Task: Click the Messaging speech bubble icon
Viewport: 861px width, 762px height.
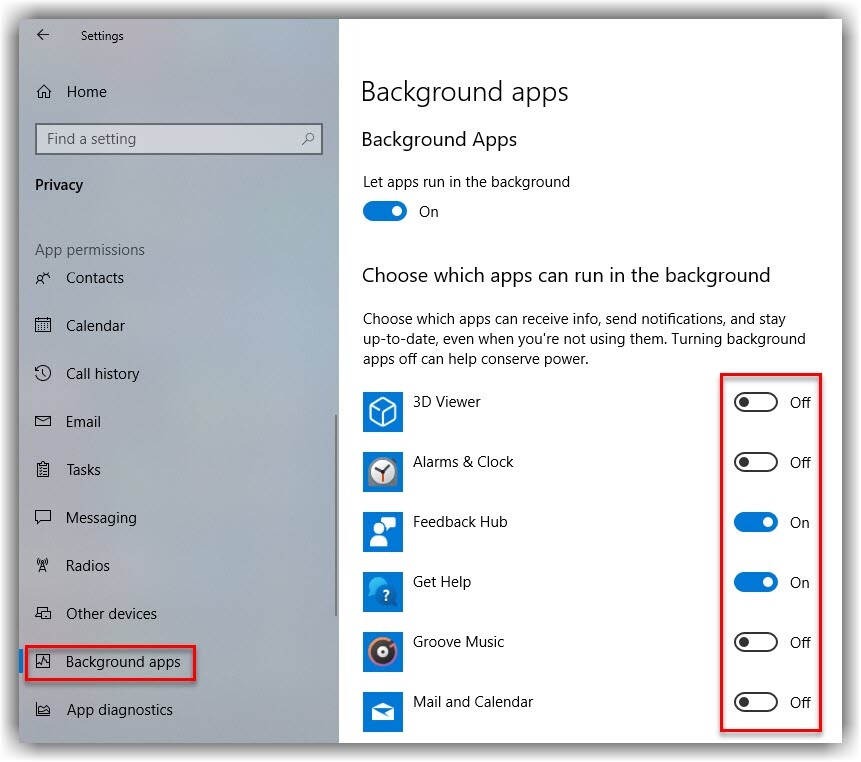Action: pyautogui.click(x=43, y=517)
